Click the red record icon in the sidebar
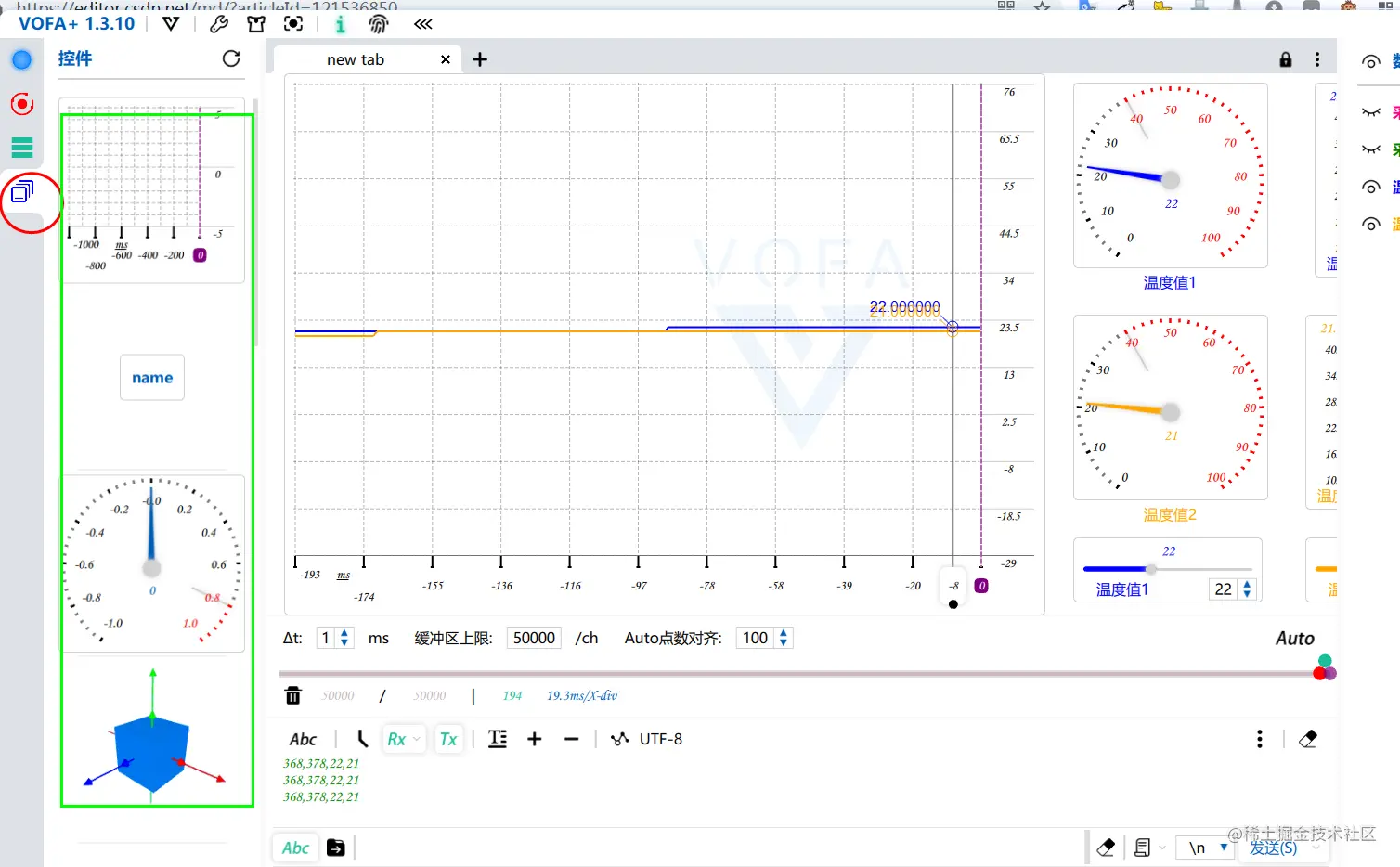 (21, 103)
